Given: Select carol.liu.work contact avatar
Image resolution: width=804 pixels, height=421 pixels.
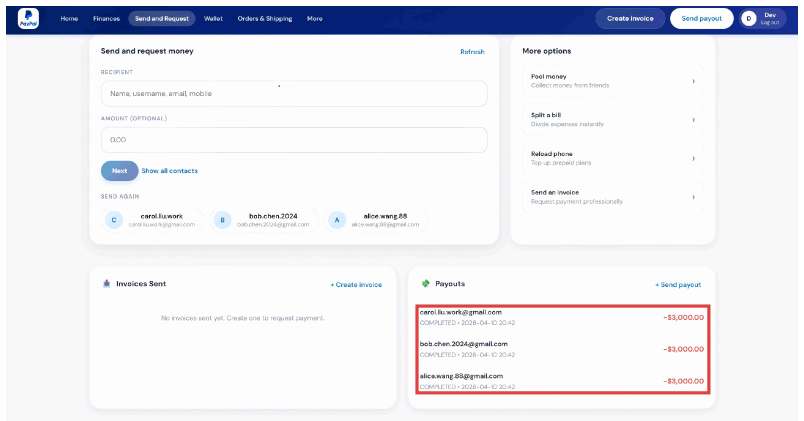Looking at the screenshot, I should click(114, 220).
